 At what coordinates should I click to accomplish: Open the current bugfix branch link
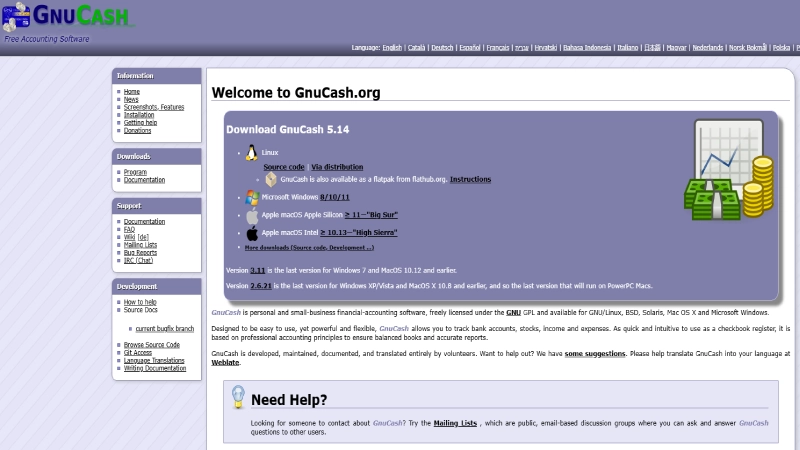pos(165,329)
